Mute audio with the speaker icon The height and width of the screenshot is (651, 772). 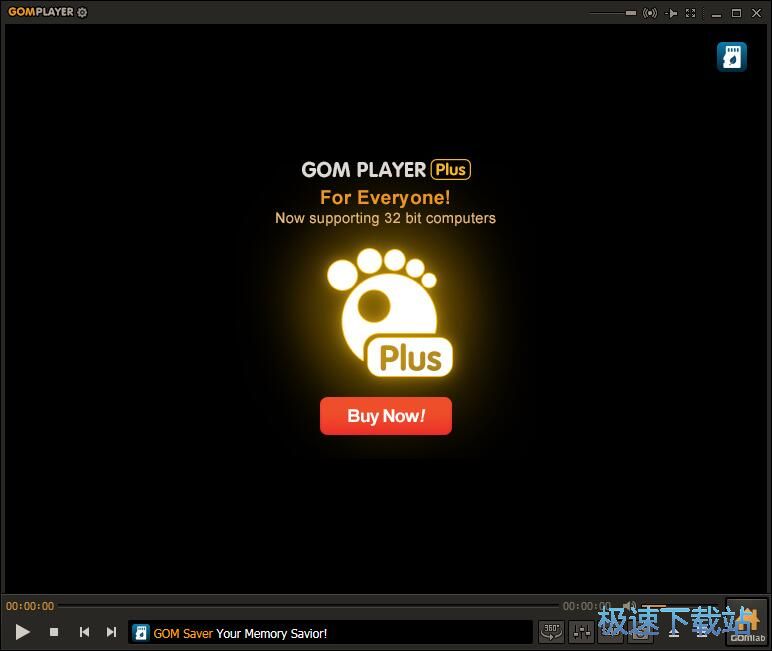coord(630,606)
